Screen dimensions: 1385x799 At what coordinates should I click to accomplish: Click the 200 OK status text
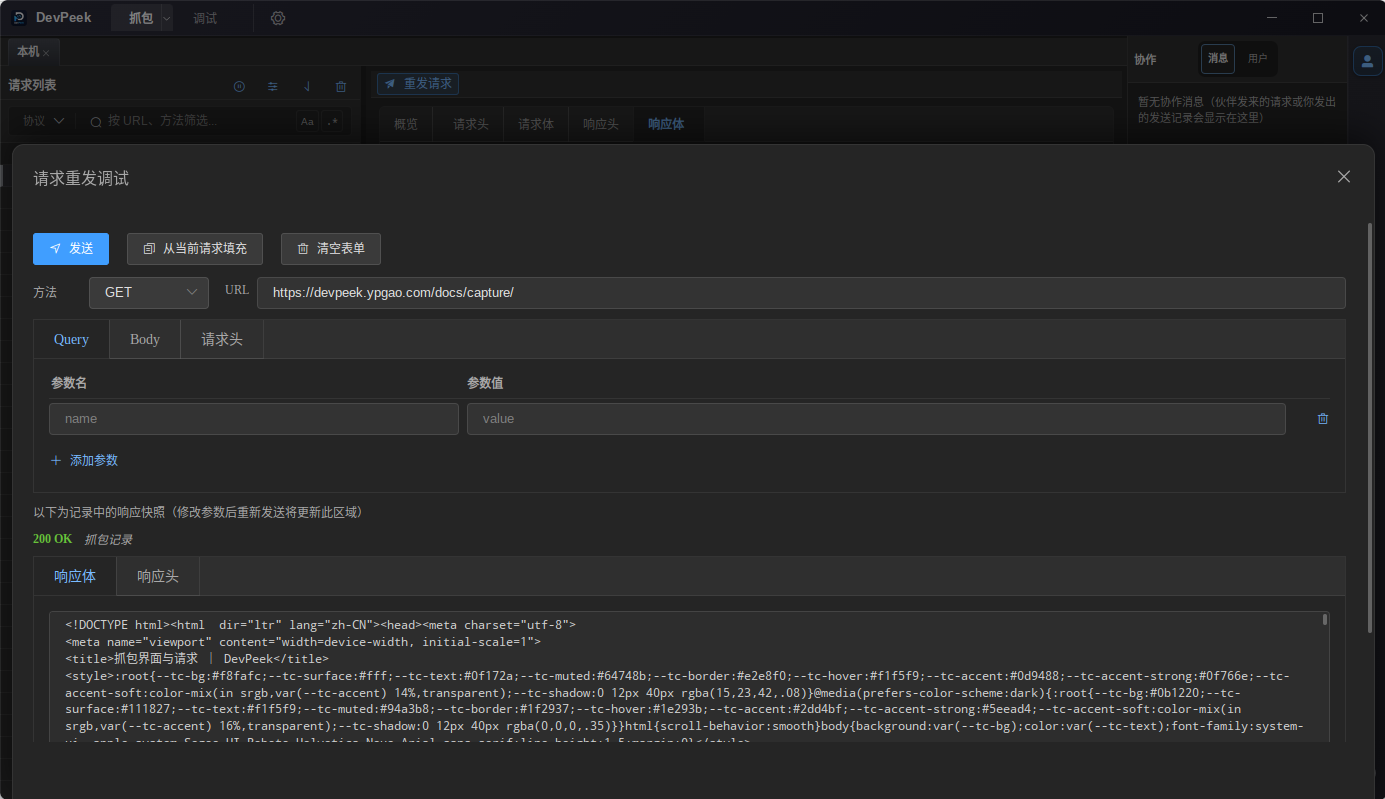(52, 539)
